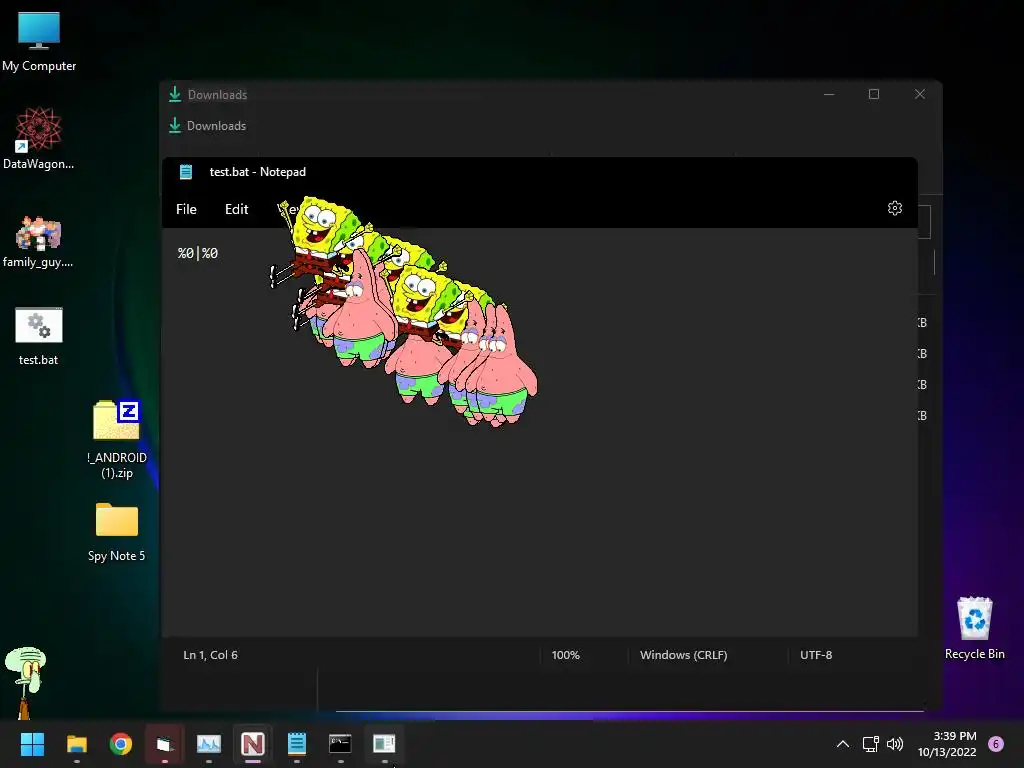Viewport: 1024px width, 768px height.
Task: Select the test.bat desktop file
Action: [x=39, y=336]
